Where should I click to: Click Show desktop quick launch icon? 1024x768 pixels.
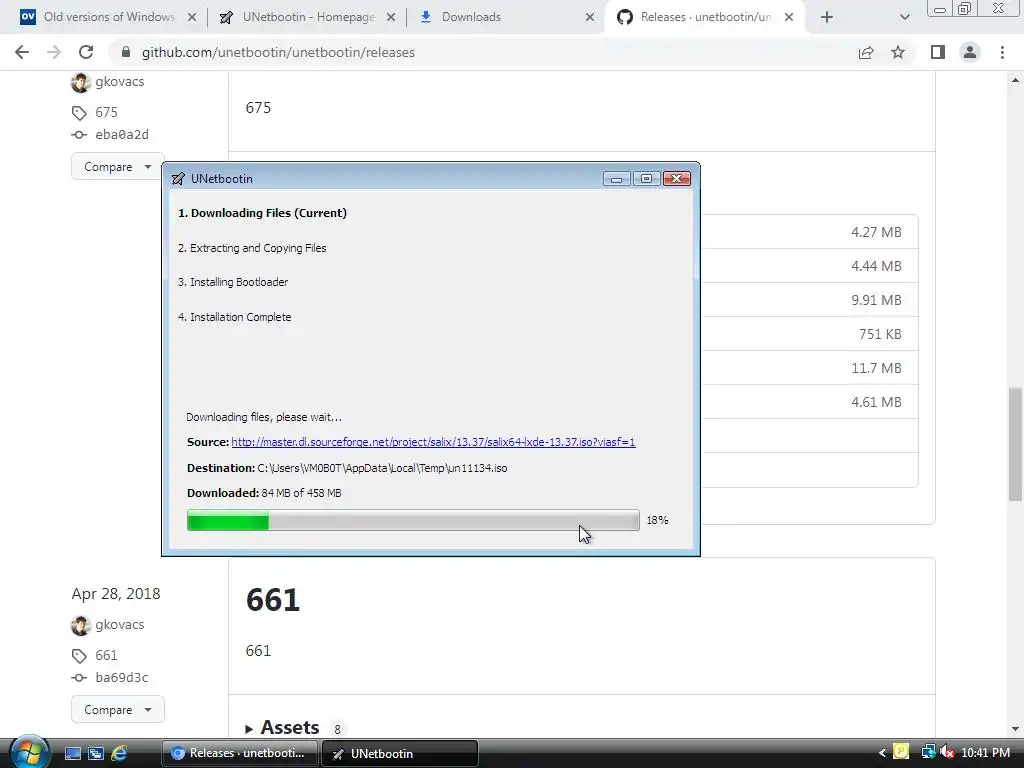pos(72,753)
